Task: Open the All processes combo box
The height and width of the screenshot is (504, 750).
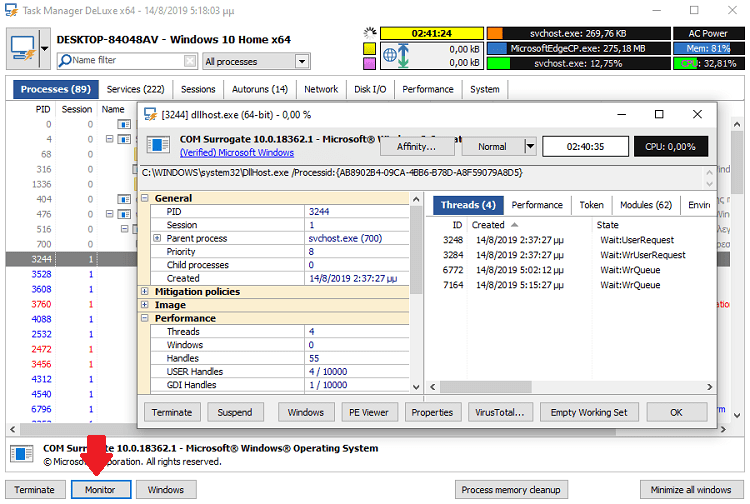Action: click(x=256, y=61)
